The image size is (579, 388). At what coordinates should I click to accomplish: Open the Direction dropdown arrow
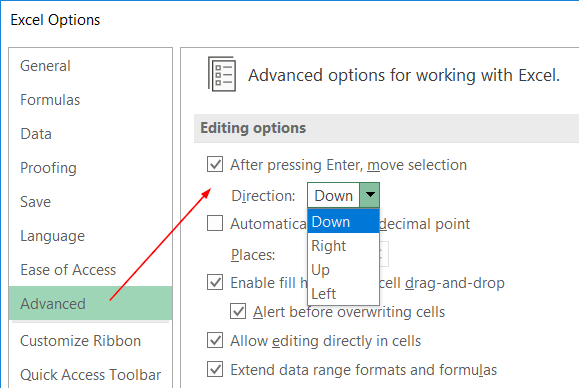(x=370, y=195)
